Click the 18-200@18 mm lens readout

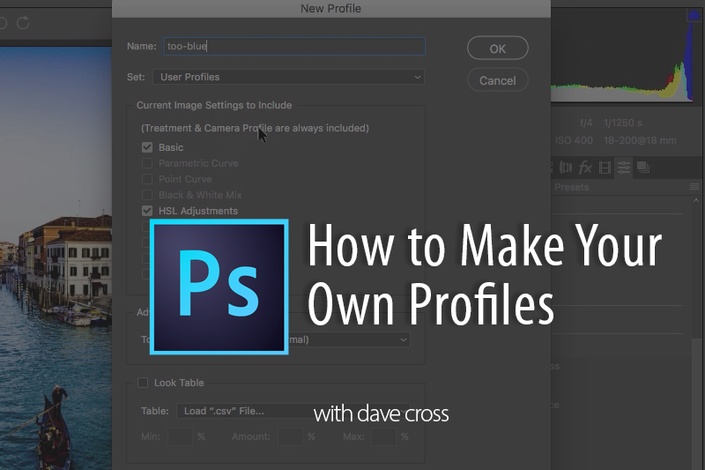(640, 140)
